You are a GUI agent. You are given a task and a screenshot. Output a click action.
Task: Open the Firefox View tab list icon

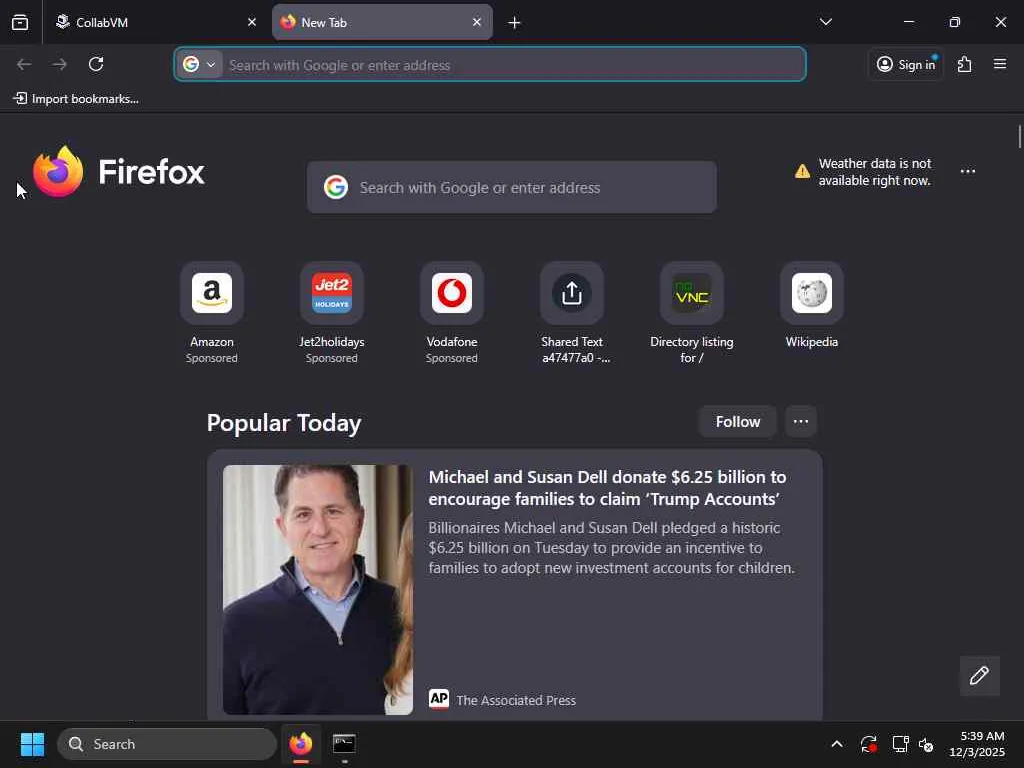pyautogui.click(x=20, y=23)
